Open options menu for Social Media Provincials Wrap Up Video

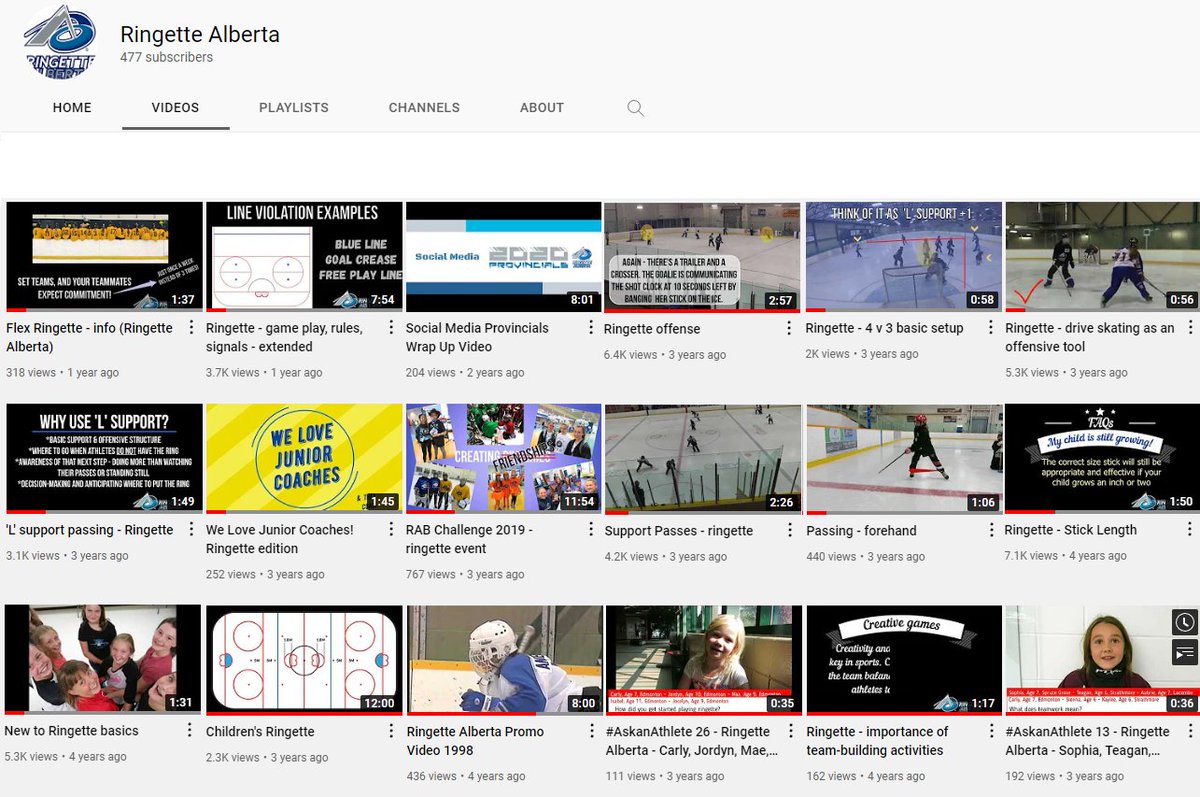[591, 328]
